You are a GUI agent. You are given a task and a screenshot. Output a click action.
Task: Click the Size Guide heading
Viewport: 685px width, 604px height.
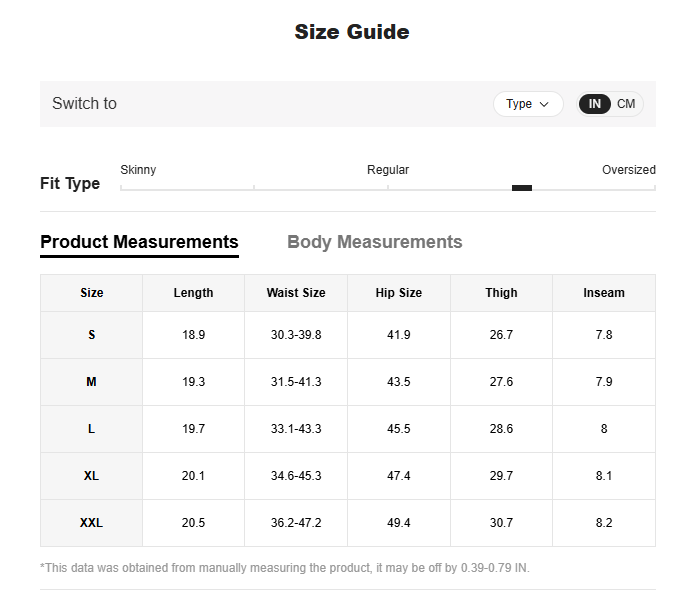(352, 32)
